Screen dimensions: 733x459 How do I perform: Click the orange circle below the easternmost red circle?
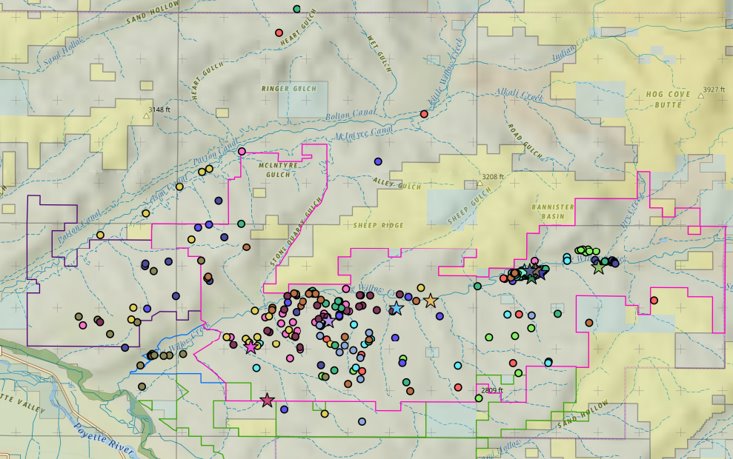pyautogui.click(x=589, y=323)
